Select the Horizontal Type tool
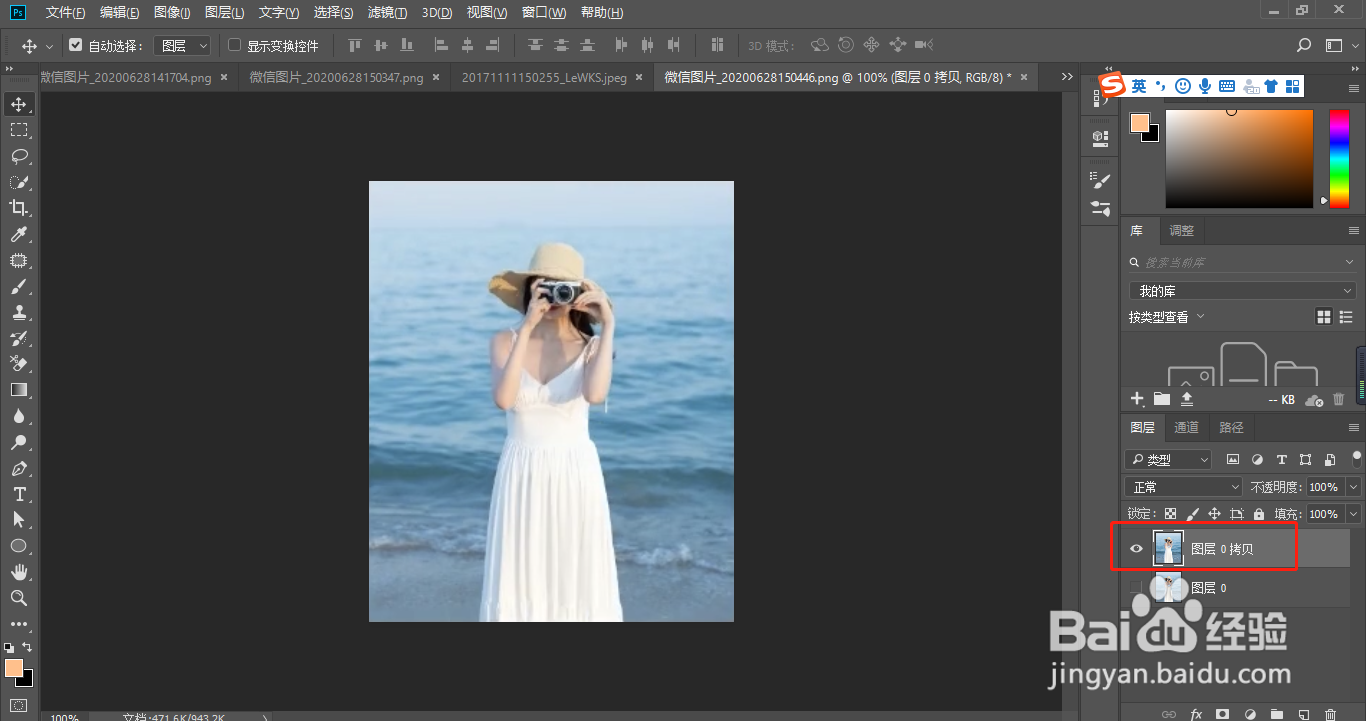 pyautogui.click(x=19, y=494)
